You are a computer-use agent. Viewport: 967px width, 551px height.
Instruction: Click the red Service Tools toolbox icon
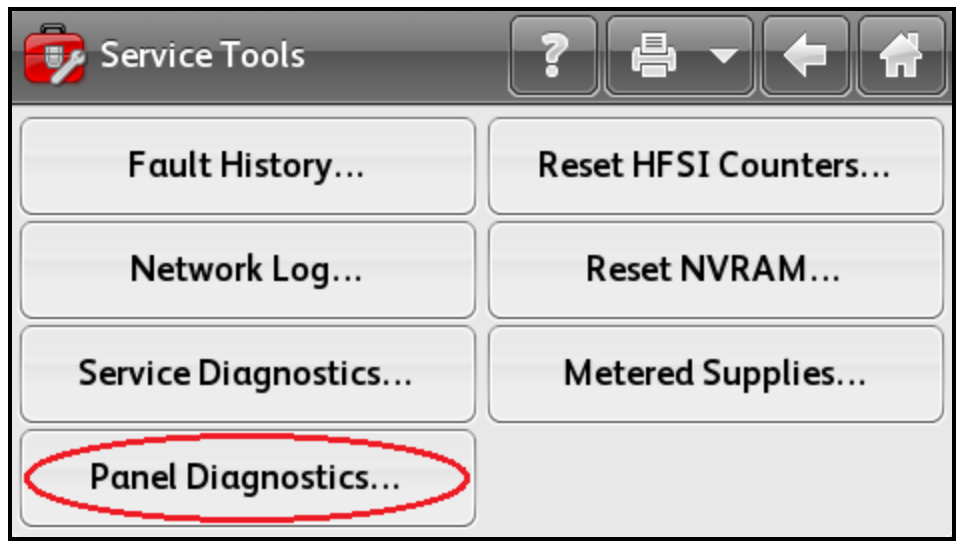point(54,54)
